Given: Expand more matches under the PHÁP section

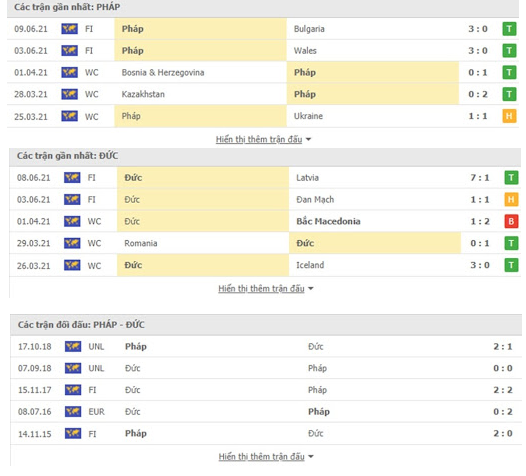Looking at the screenshot, I should click(263, 139).
